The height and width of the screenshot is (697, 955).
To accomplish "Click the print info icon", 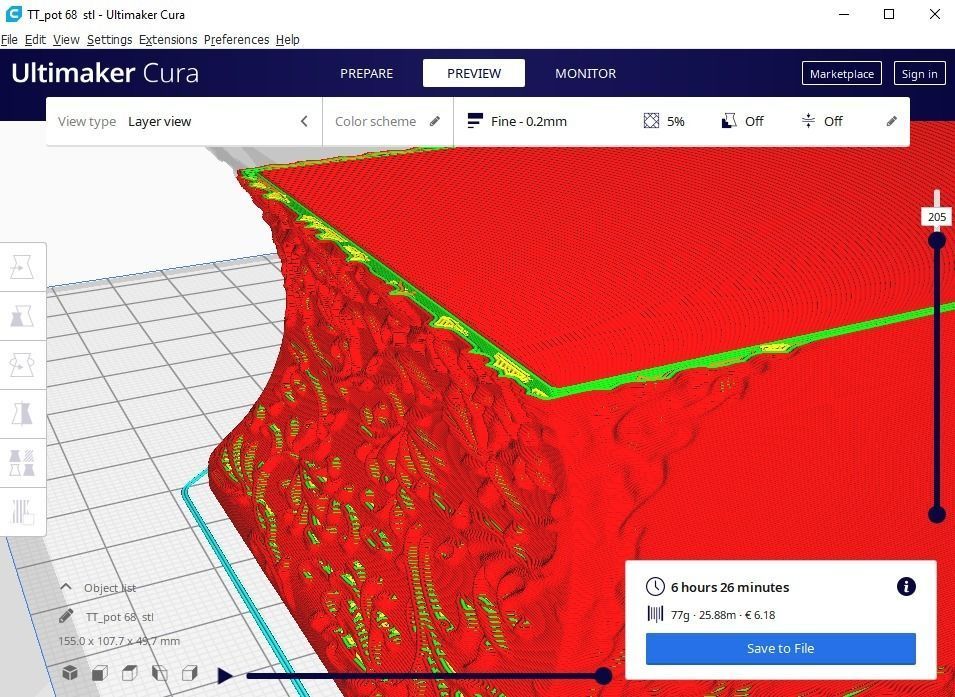I will (x=906, y=587).
